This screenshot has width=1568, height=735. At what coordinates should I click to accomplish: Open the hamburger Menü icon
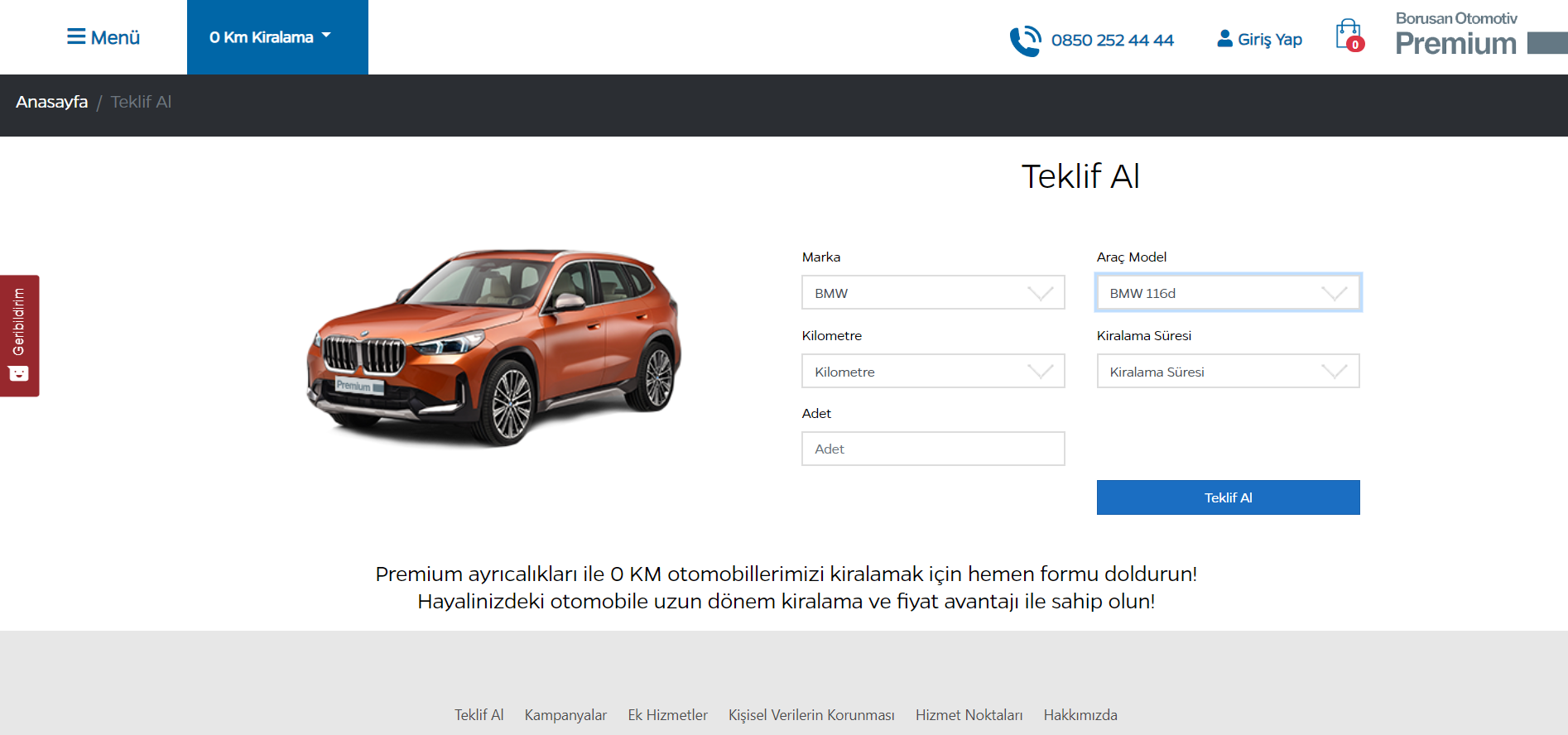click(x=76, y=36)
